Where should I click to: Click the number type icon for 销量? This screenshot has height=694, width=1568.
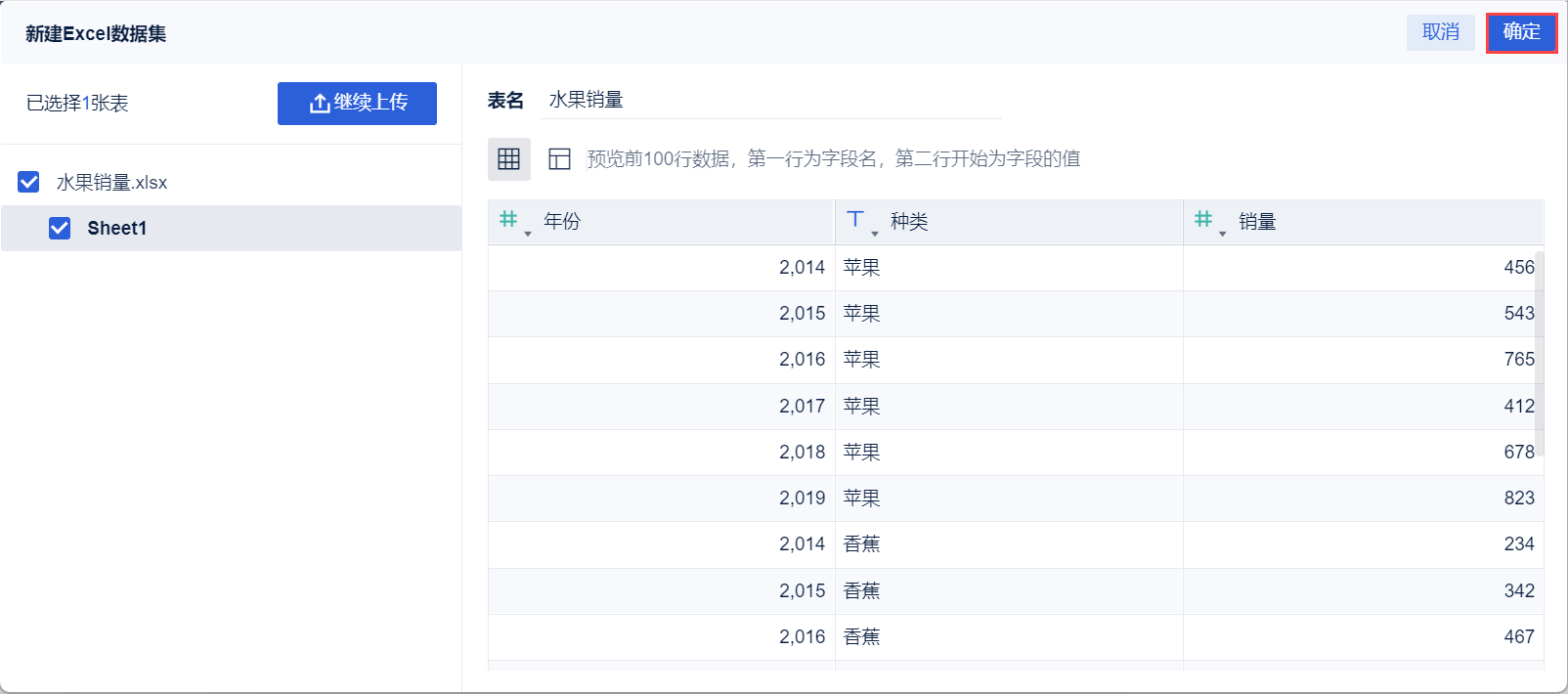click(x=1203, y=220)
